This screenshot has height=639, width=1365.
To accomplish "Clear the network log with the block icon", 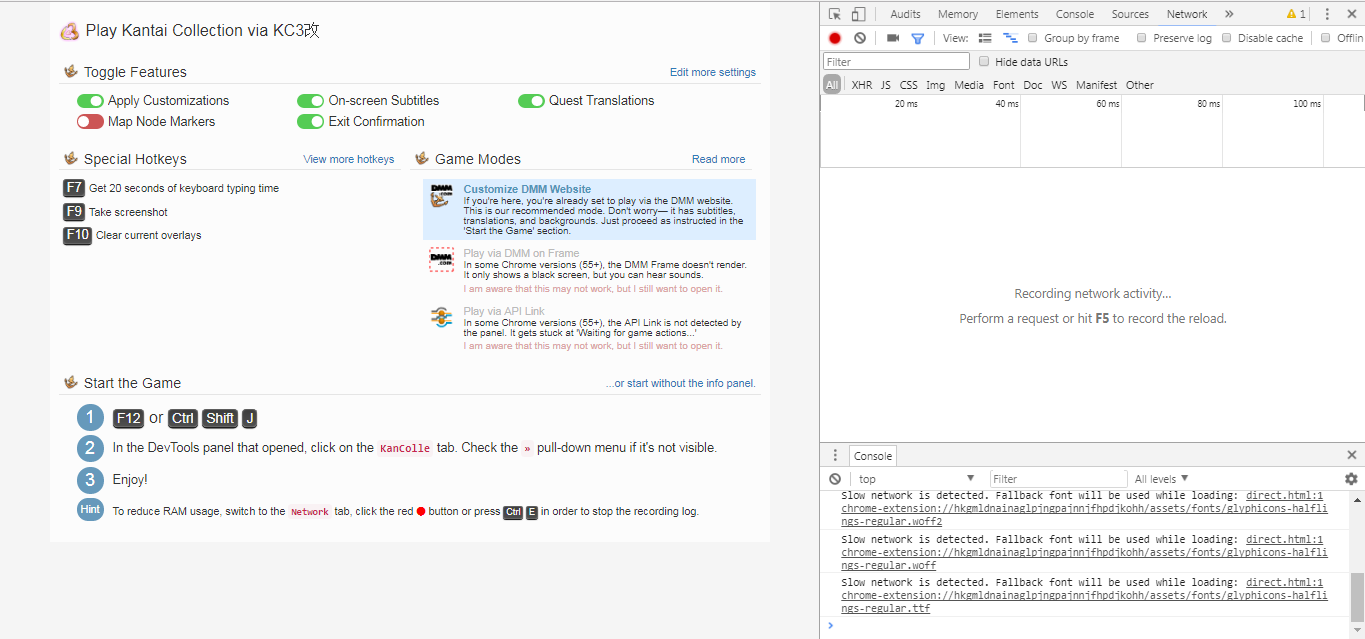I will coord(859,37).
